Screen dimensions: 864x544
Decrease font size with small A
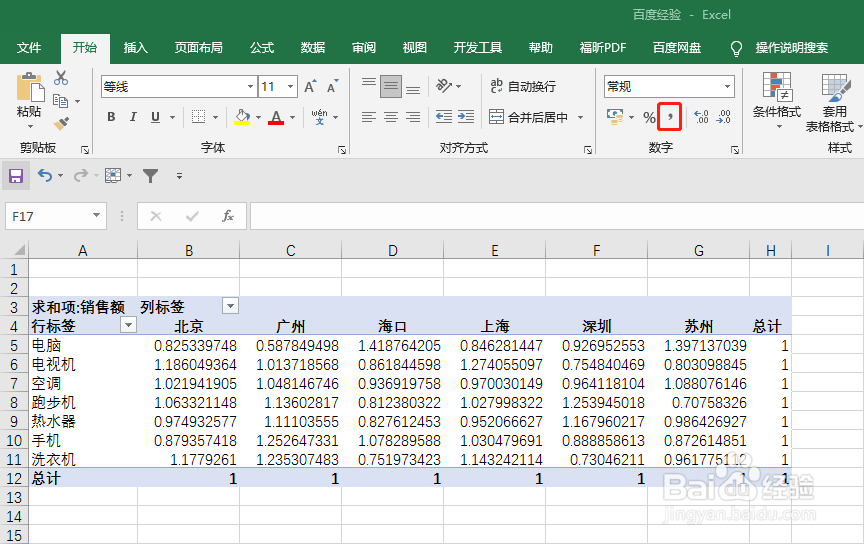pyautogui.click(x=332, y=87)
